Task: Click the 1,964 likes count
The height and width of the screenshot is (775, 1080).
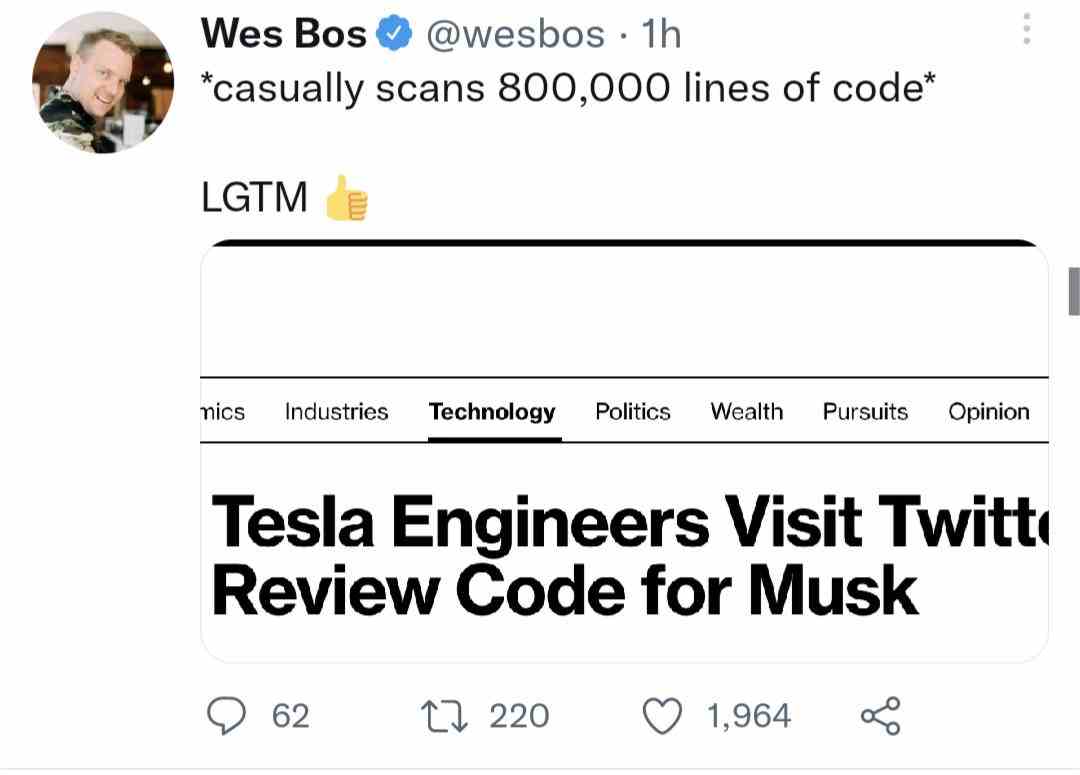Action: point(748,716)
